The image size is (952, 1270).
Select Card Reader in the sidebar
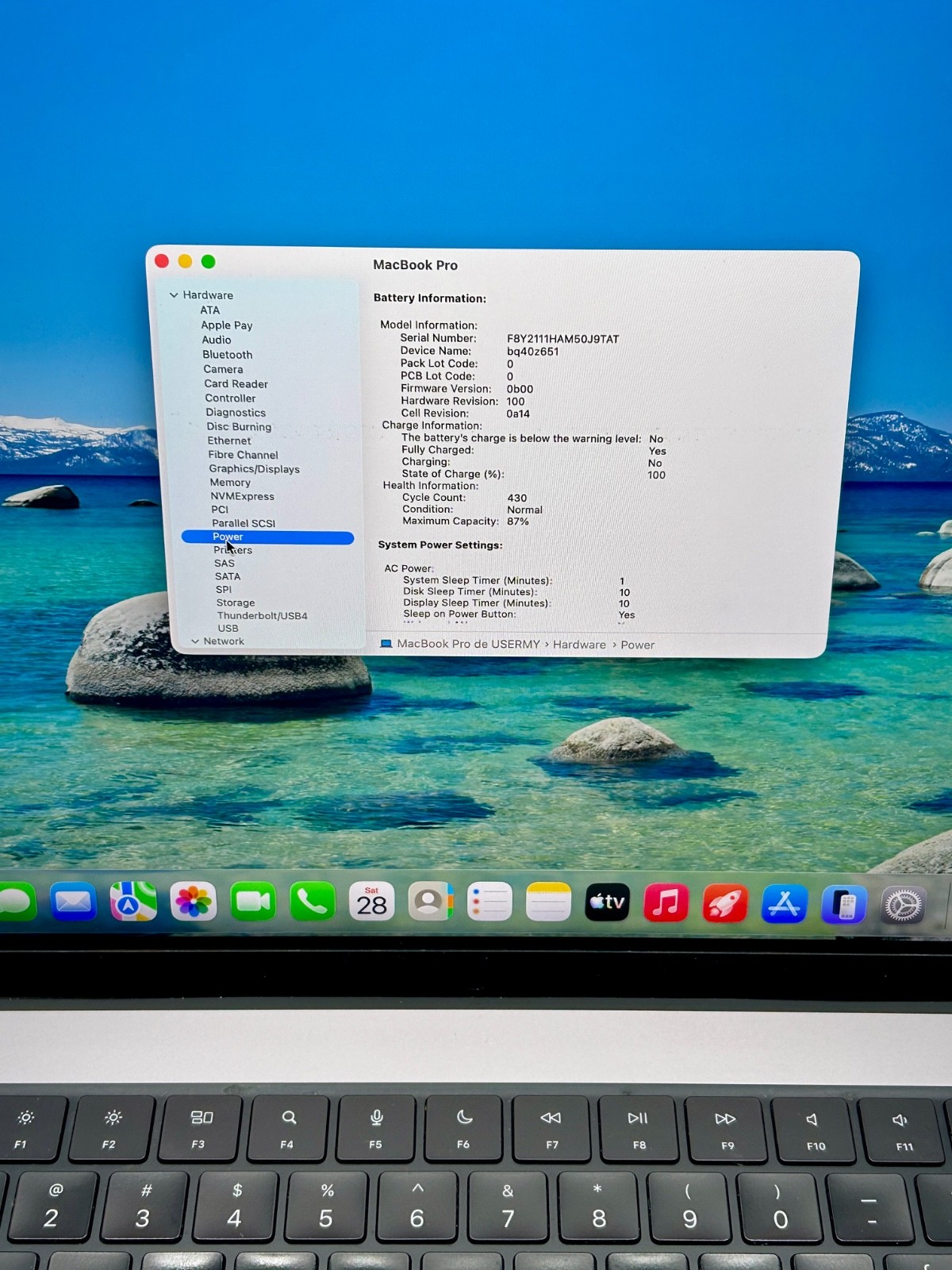click(236, 384)
